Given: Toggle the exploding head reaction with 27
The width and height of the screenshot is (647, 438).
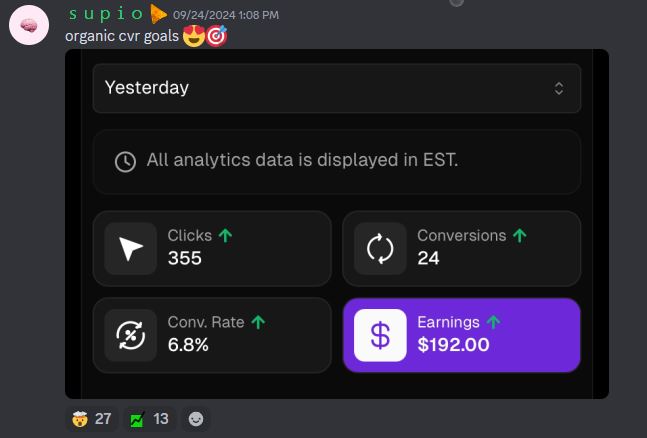Looking at the screenshot, I should click(x=91, y=419).
